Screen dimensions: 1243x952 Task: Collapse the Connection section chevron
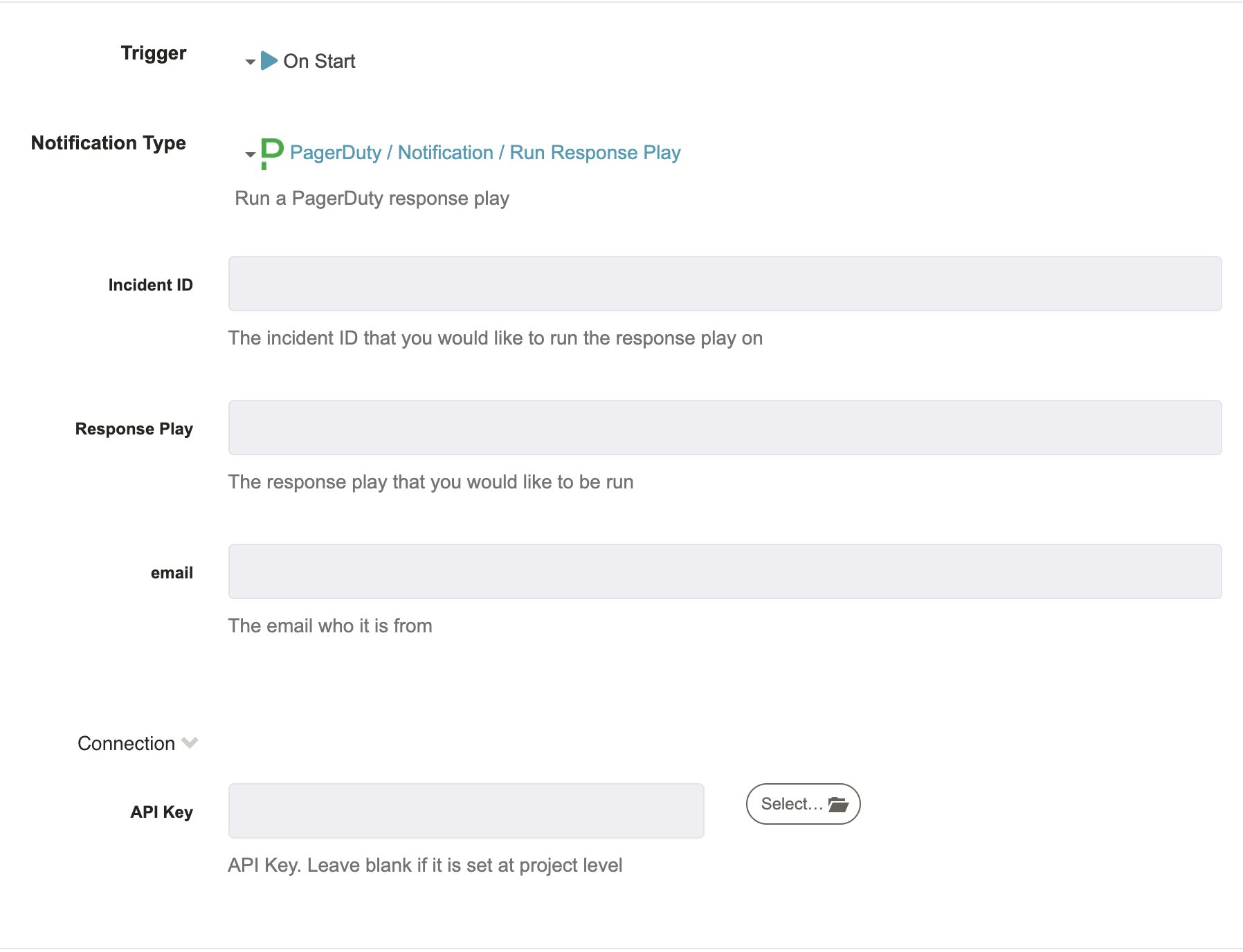click(x=190, y=743)
